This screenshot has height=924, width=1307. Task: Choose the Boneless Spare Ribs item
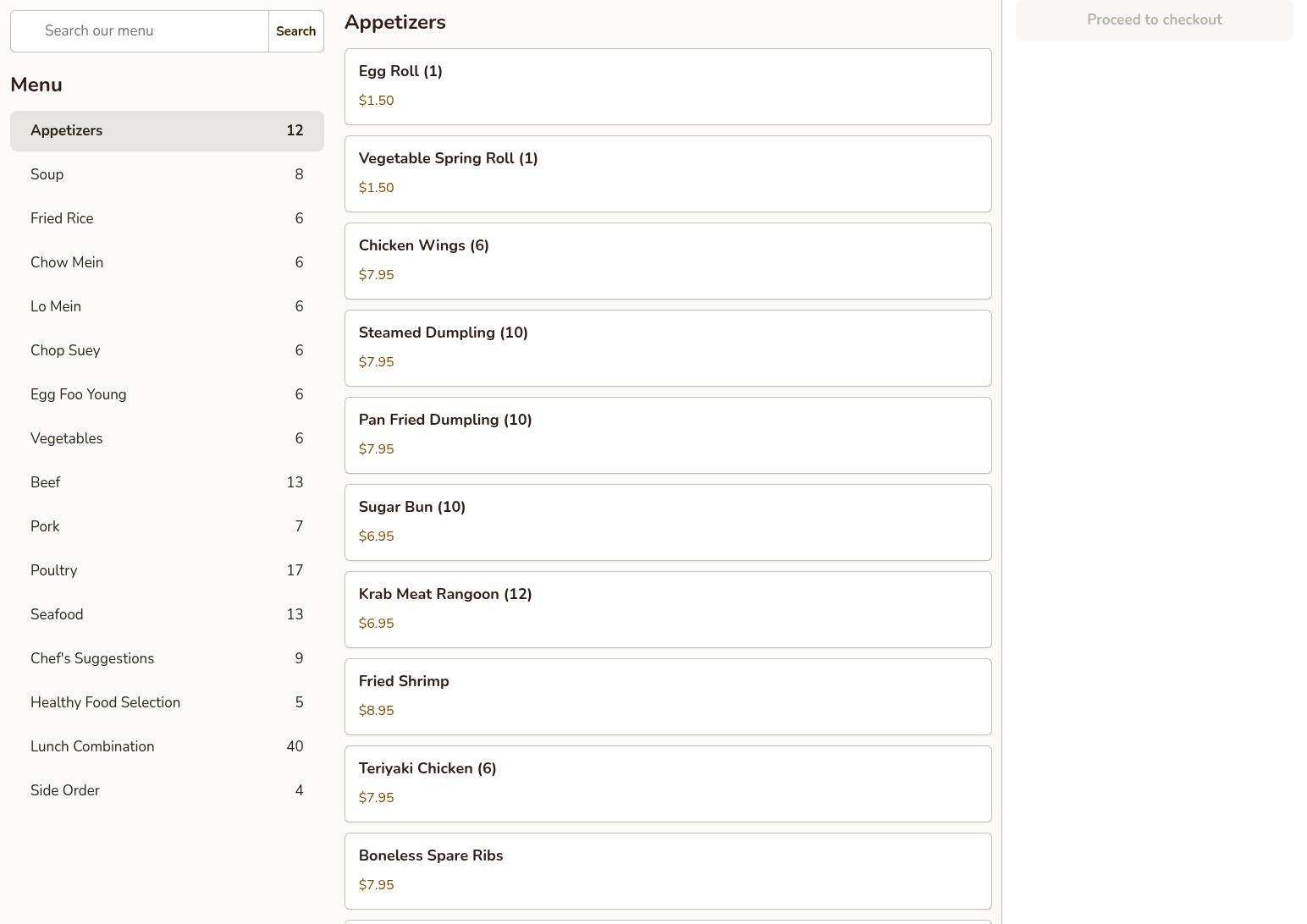tap(667, 871)
